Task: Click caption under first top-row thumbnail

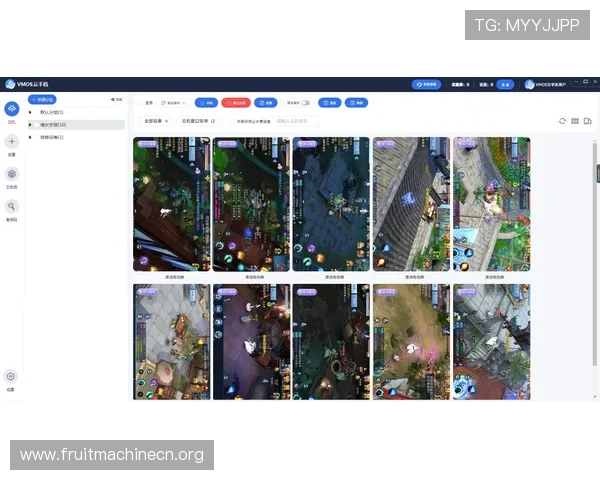Action: point(174,277)
